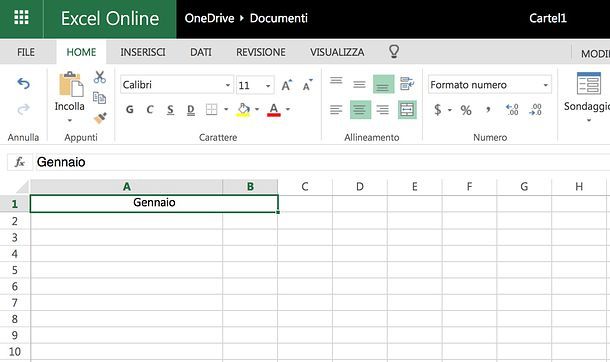Toggle italic C formatting

click(x=150, y=110)
